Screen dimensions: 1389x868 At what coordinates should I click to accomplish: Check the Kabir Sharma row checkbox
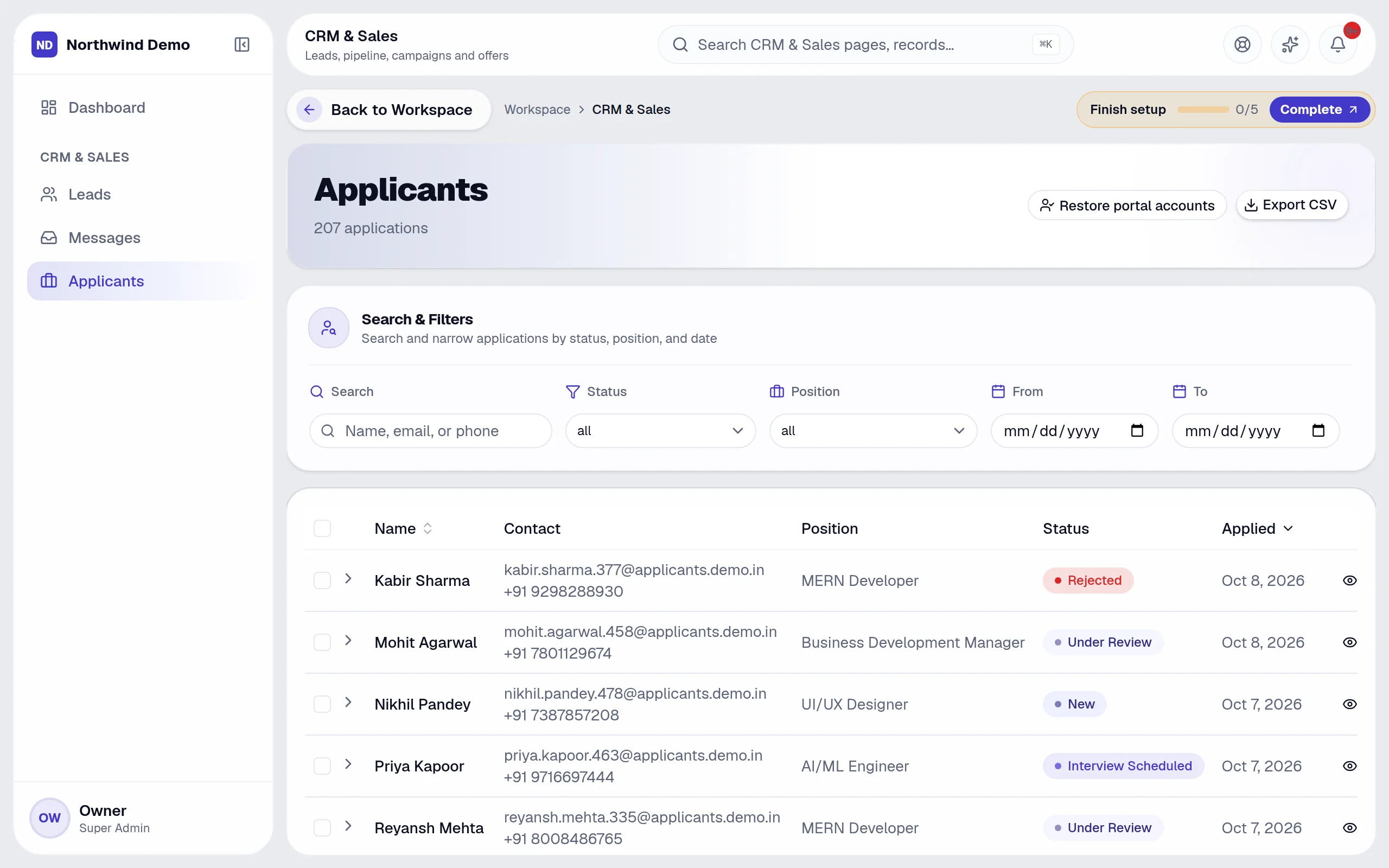322,580
